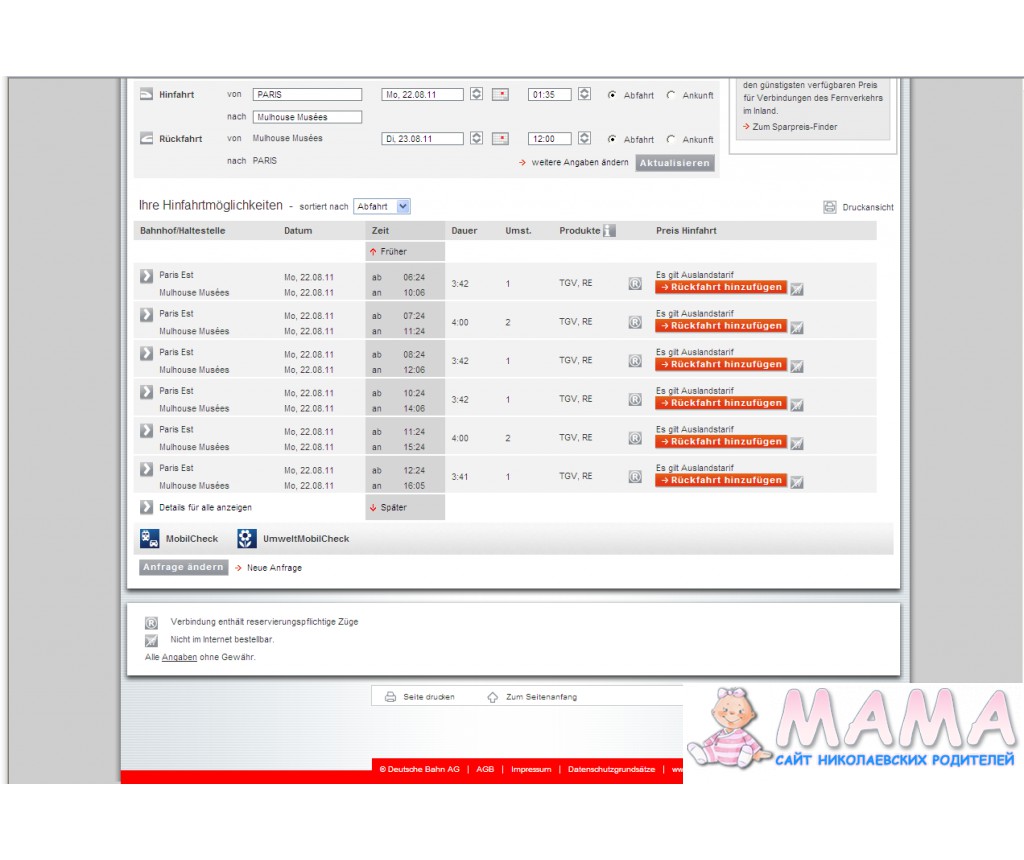Screen dimensions: 1024x860
Task: Open the MobilCheck icon
Action: (149, 539)
